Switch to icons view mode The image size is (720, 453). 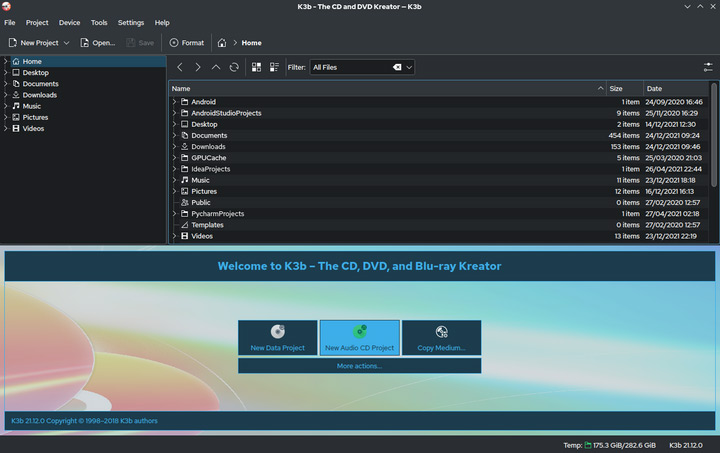(x=257, y=67)
